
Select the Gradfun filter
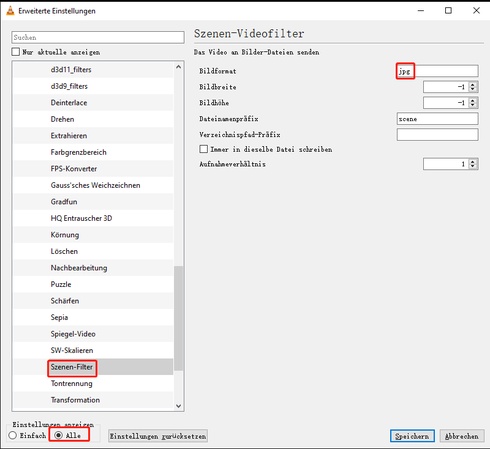[x=93, y=202]
